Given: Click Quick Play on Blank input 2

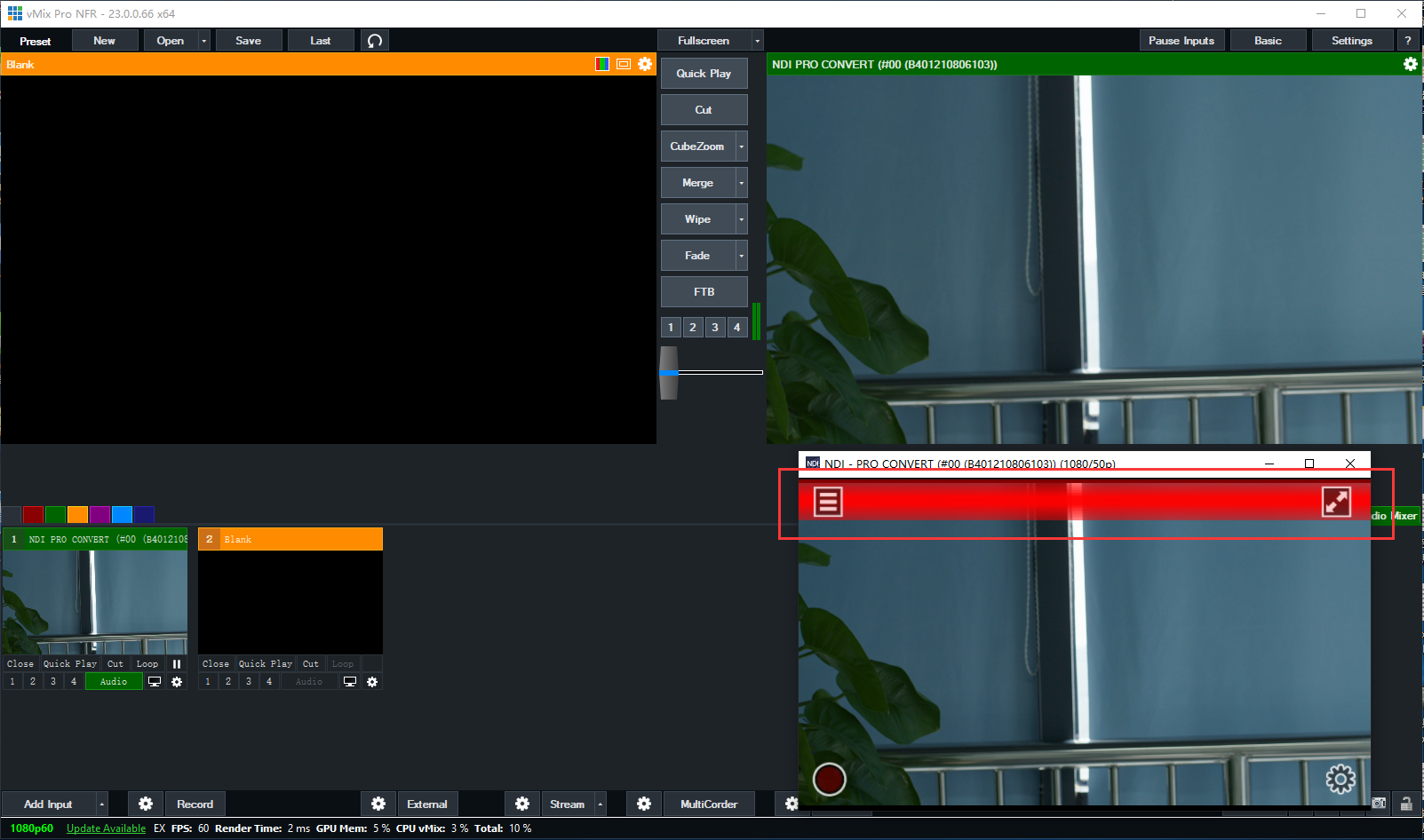Looking at the screenshot, I should 266,664.
